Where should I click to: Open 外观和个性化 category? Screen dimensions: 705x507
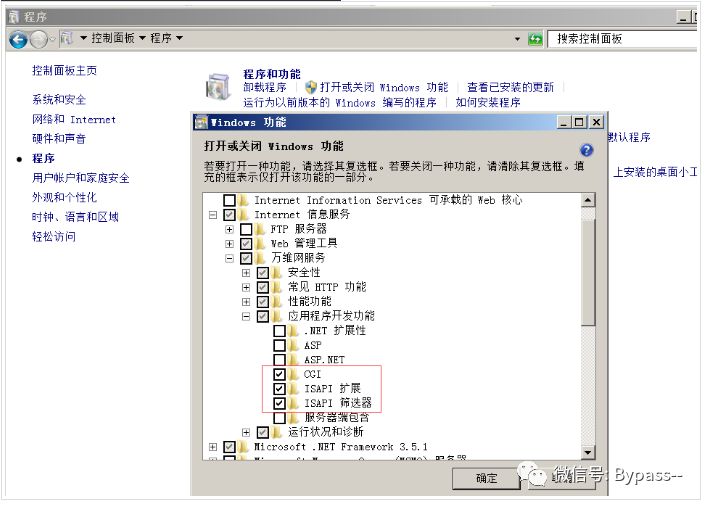[x=64, y=197]
